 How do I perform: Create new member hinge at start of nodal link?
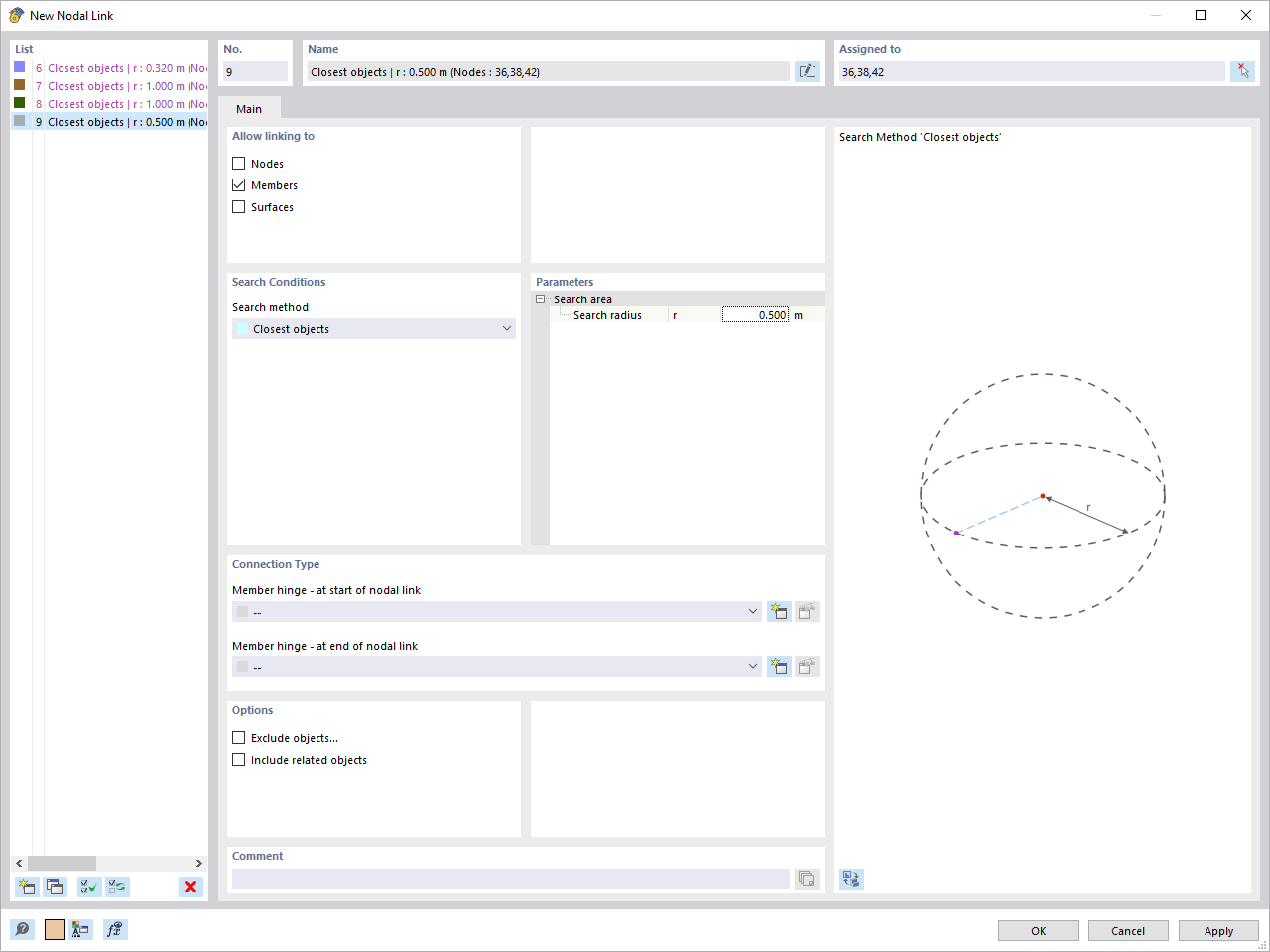tap(779, 611)
